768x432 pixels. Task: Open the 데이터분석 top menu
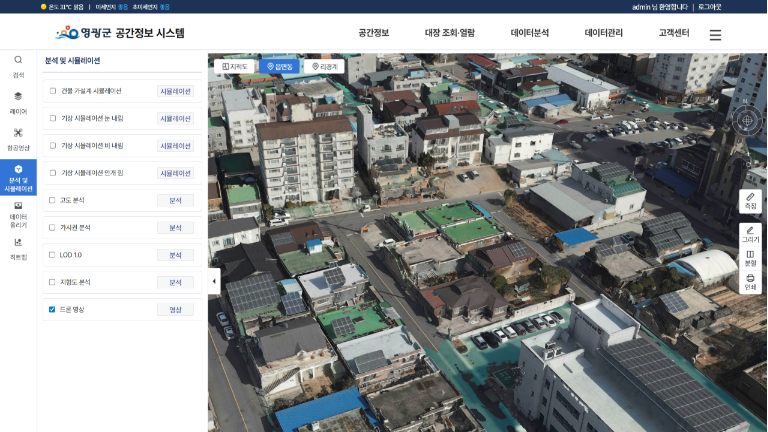click(x=529, y=33)
